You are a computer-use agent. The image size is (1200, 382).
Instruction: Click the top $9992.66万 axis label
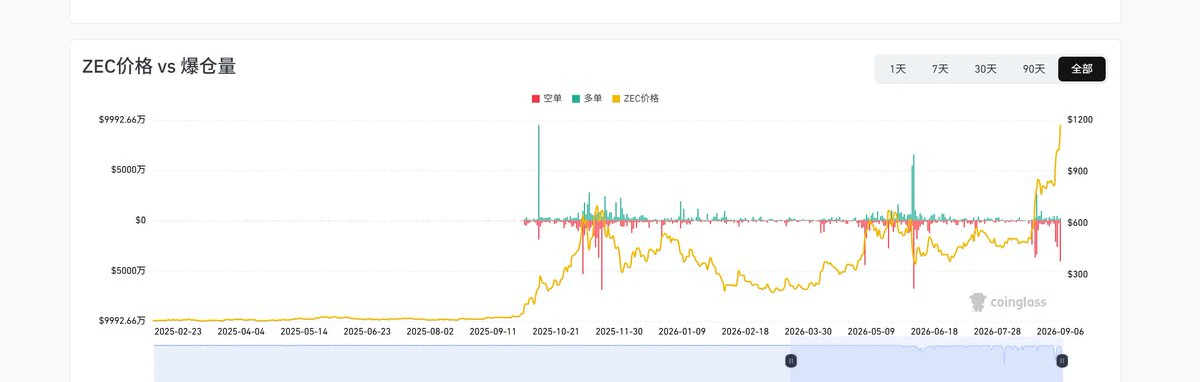(x=122, y=120)
